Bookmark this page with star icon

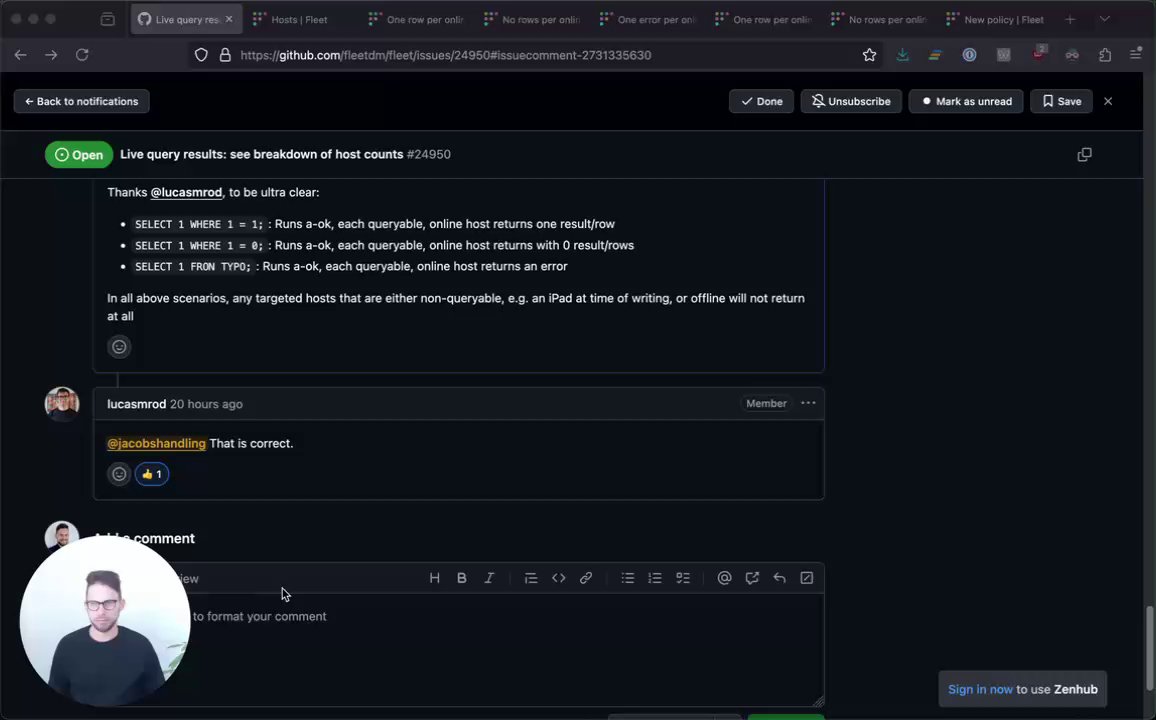pyautogui.click(x=869, y=55)
